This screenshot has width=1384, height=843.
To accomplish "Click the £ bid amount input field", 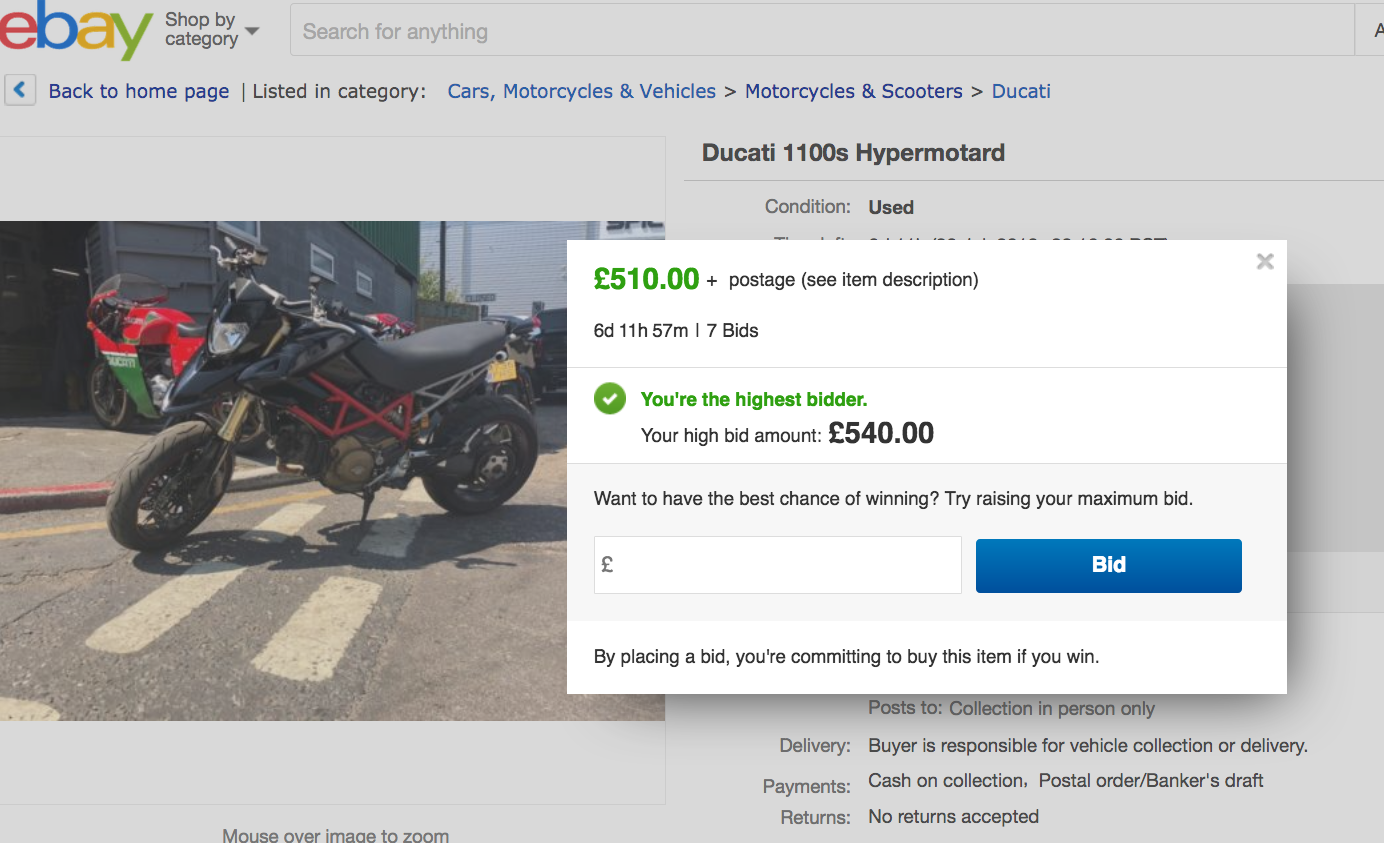I will click(778, 565).
